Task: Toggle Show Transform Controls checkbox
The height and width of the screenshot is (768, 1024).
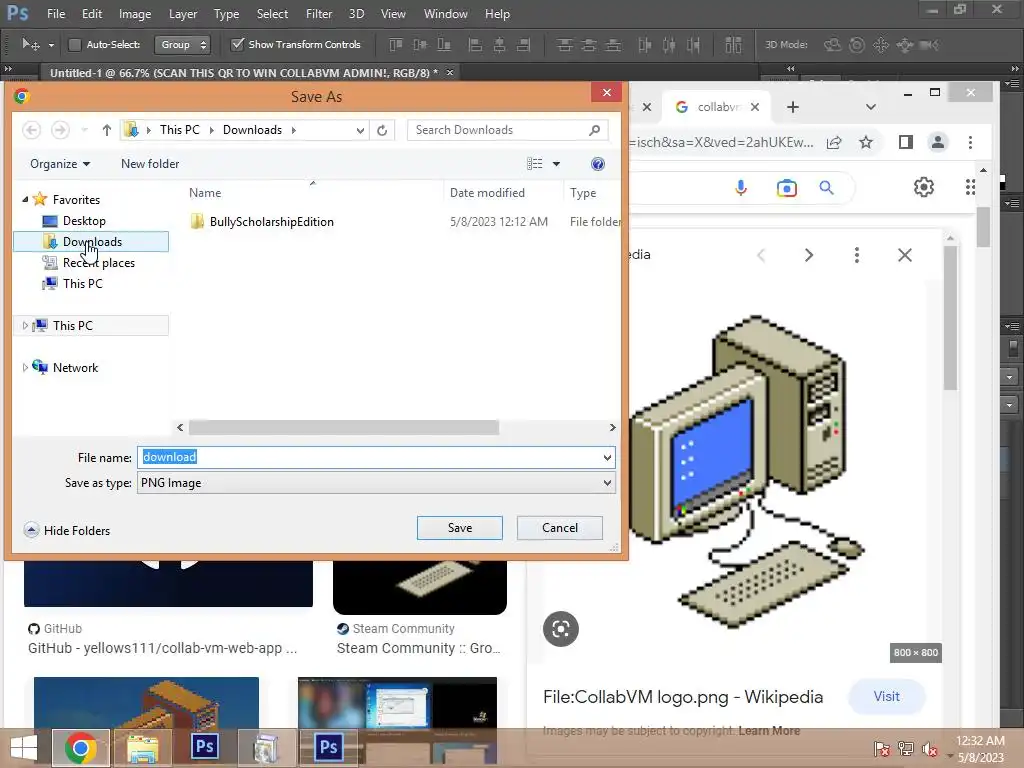Action: [x=238, y=44]
